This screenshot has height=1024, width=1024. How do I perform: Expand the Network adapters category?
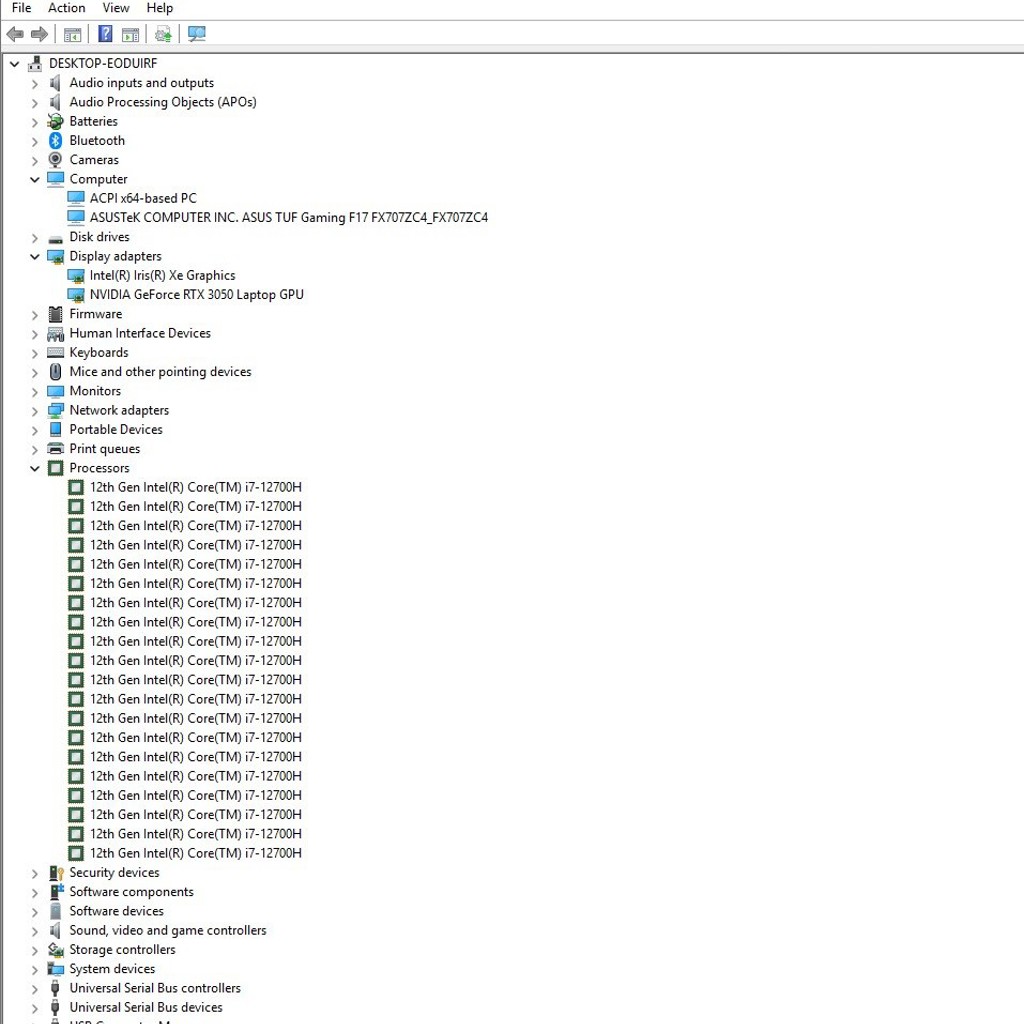point(35,411)
